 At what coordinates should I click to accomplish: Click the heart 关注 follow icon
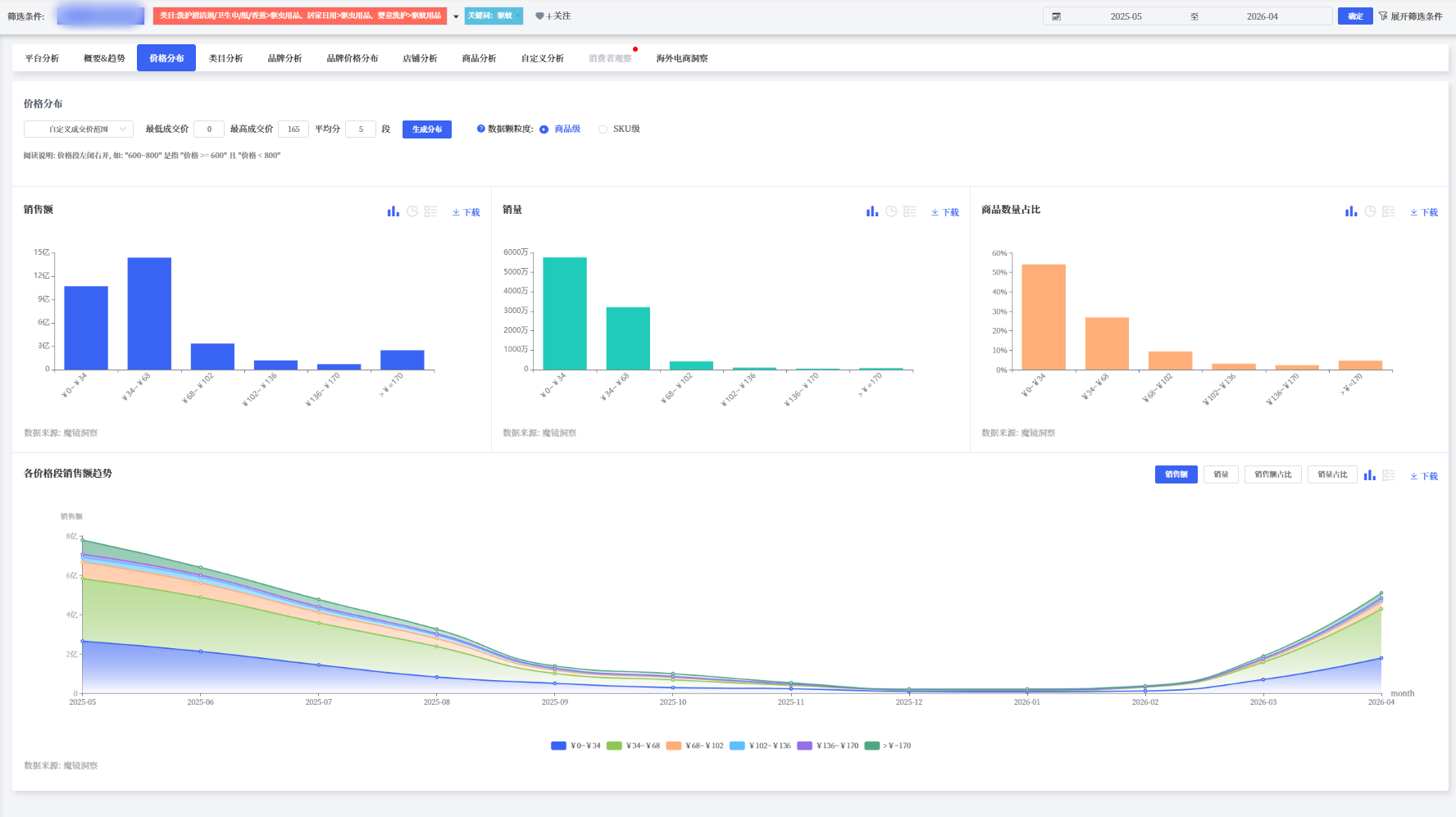539,16
